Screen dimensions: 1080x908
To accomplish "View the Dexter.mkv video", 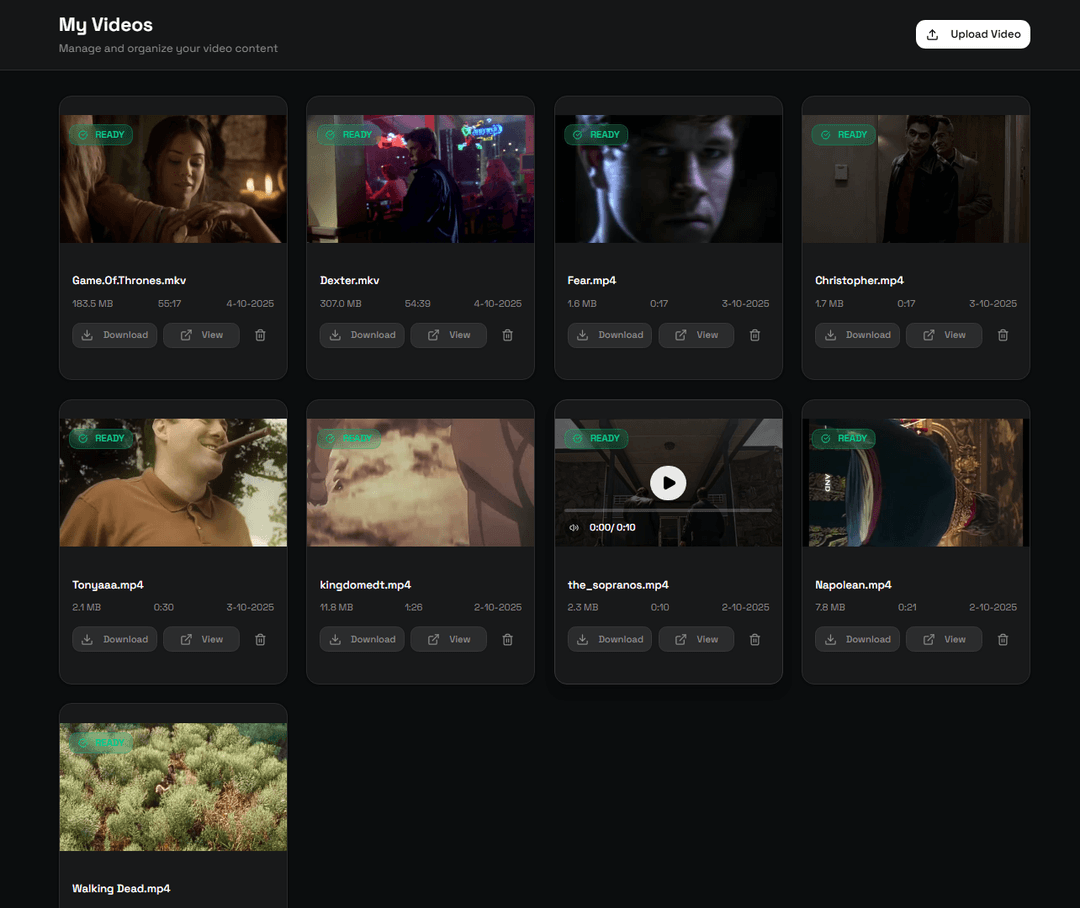I will (448, 335).
